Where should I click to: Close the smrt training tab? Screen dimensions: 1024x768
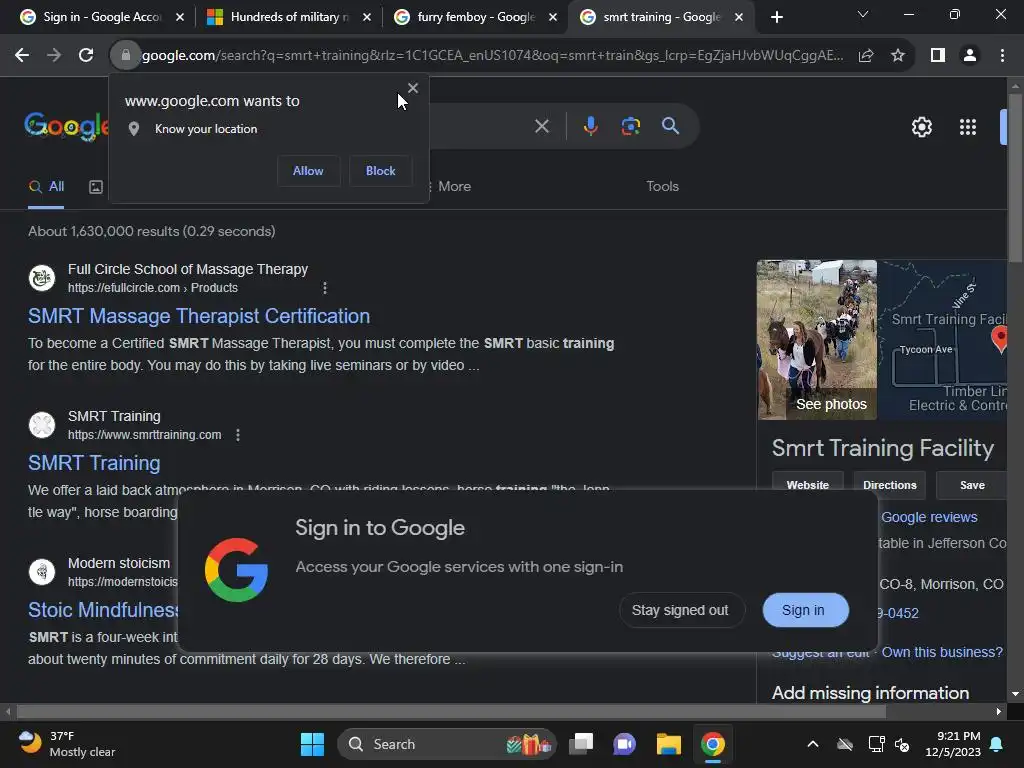pos(739,17)
